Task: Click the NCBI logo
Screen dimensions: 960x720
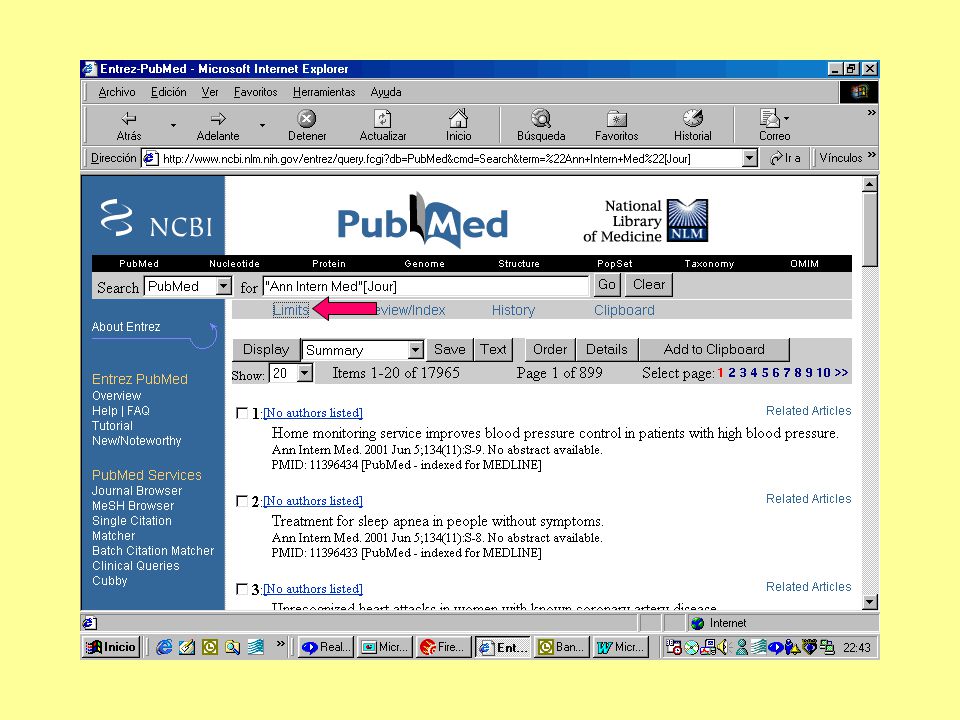Action: pyautogui.click(x=156, y=219)
